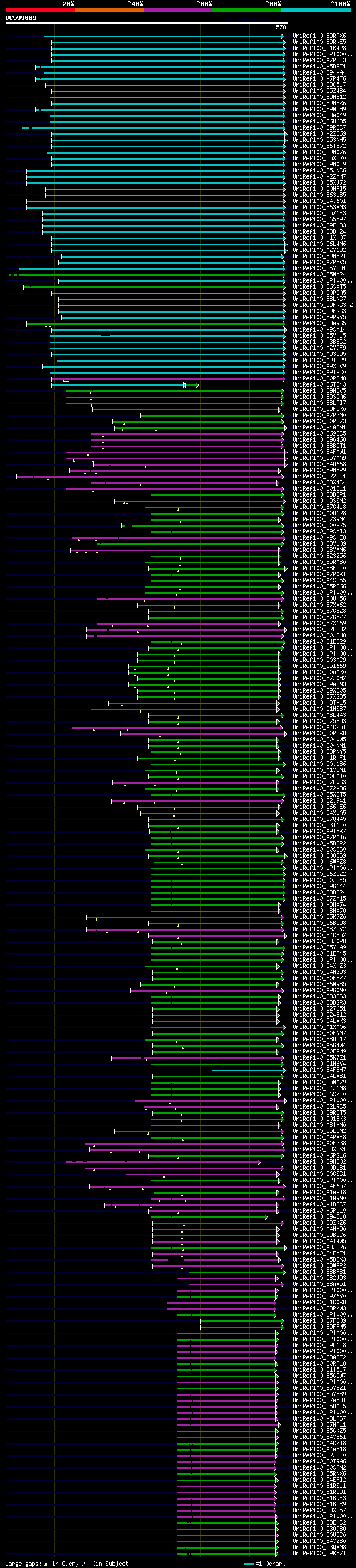This screenshot has width=356, height=1568.
Task: Open hit UniRef100_Q22TJ1
Action: (x=319, y=477)
